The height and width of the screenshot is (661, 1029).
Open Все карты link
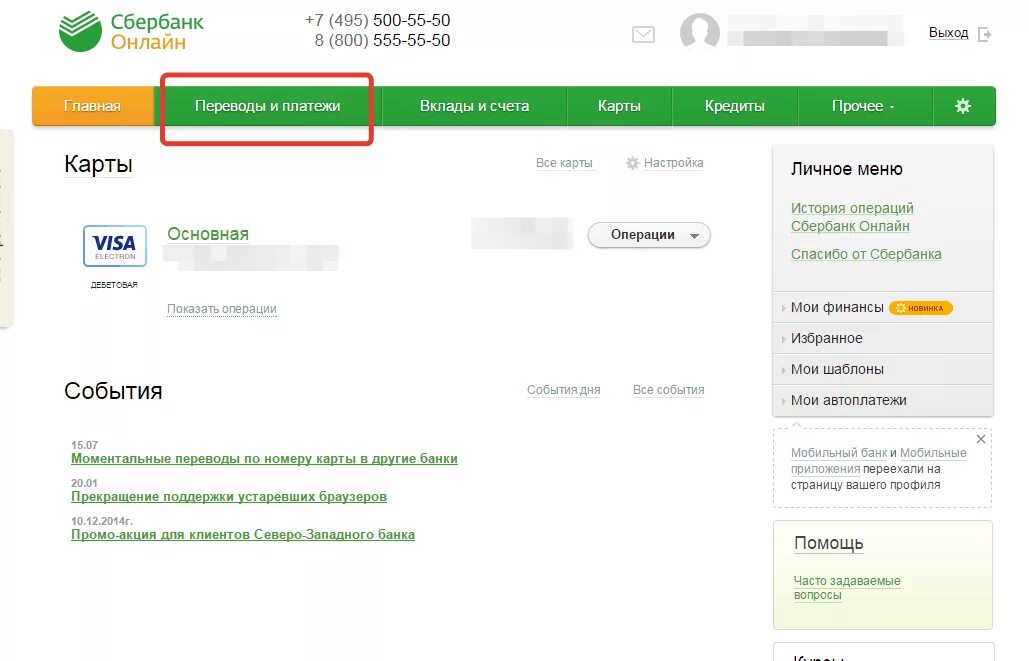click(564, 163)
